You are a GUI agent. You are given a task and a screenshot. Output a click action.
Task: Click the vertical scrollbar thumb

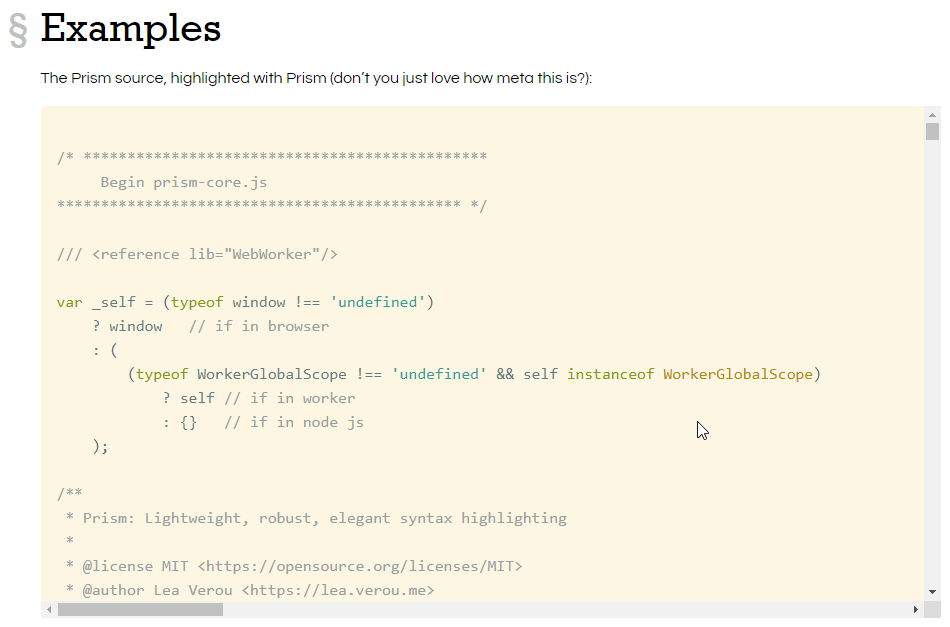click(932, 132)
